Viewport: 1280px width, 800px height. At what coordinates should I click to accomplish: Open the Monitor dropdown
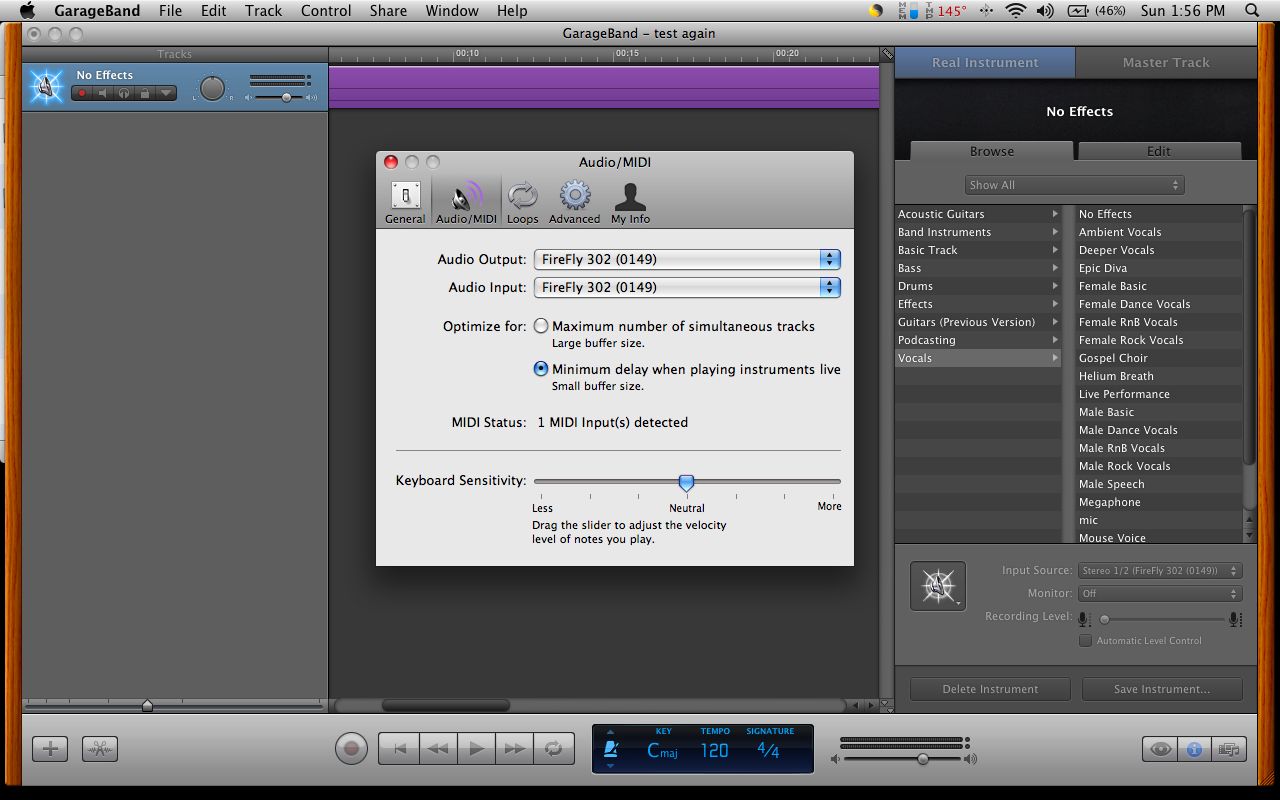click(1160, 593)
